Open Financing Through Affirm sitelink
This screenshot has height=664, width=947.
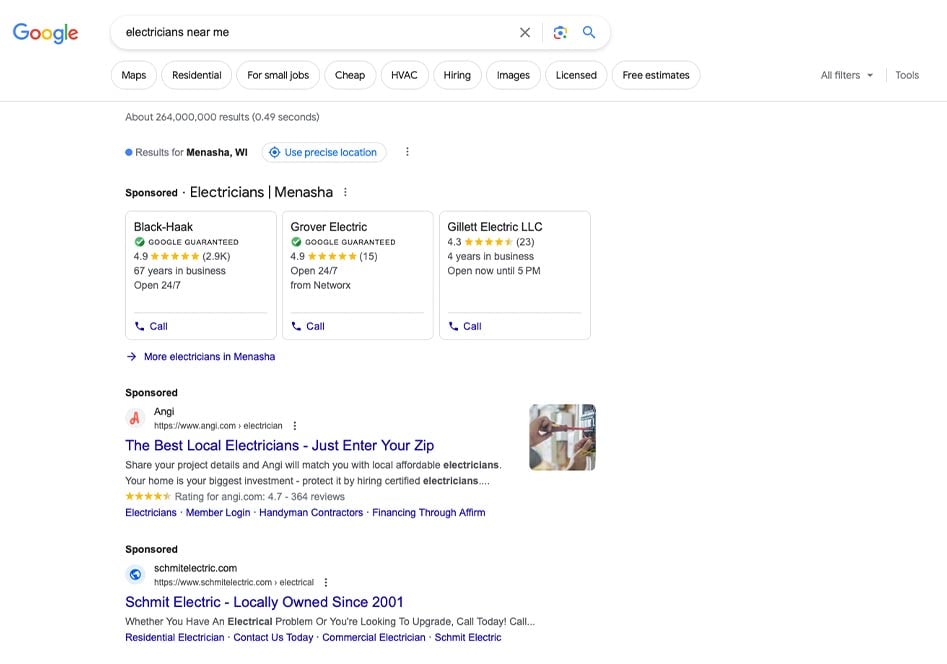[x=429, y=512]
